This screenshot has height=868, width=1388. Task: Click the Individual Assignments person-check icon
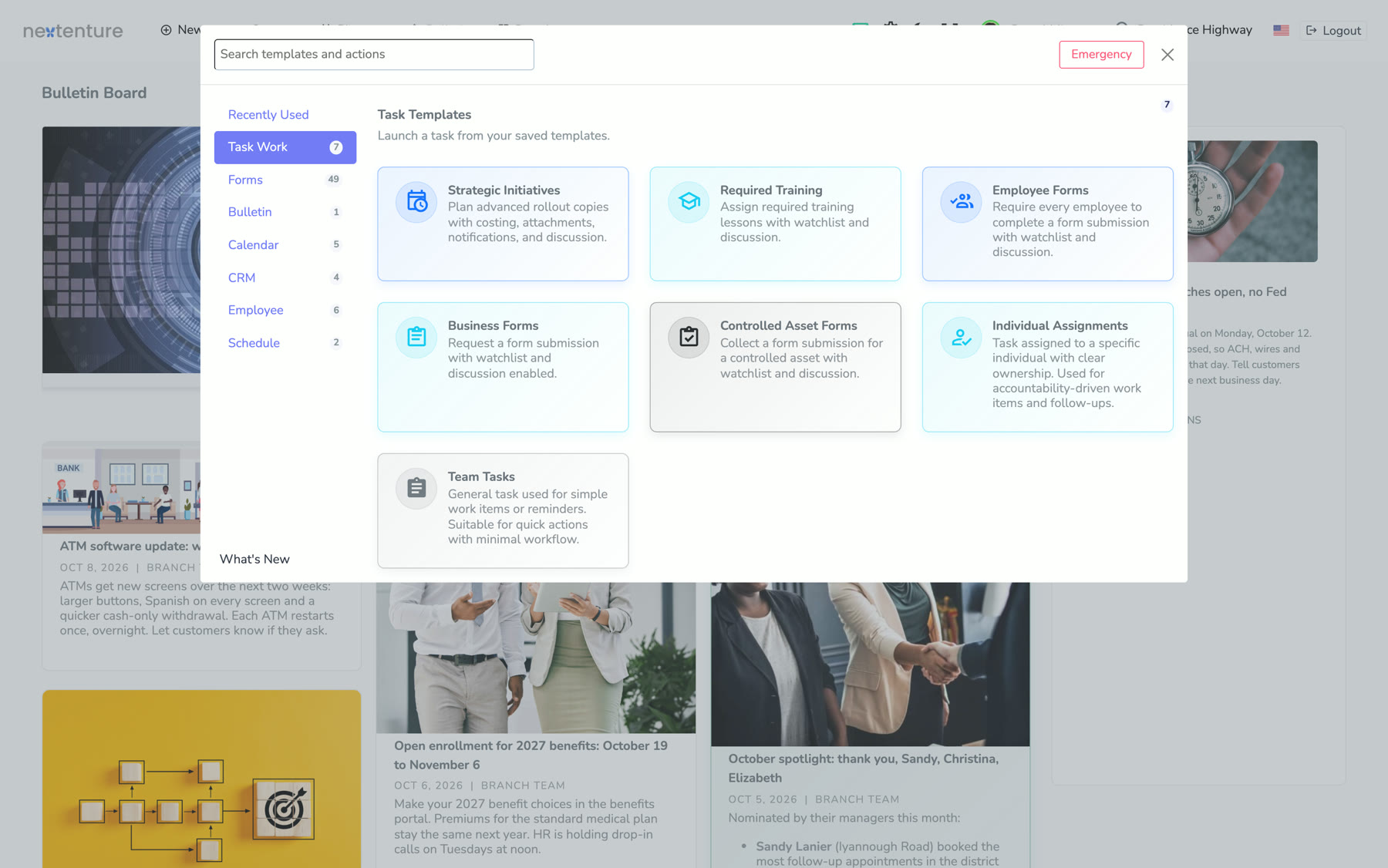(961, 338)
